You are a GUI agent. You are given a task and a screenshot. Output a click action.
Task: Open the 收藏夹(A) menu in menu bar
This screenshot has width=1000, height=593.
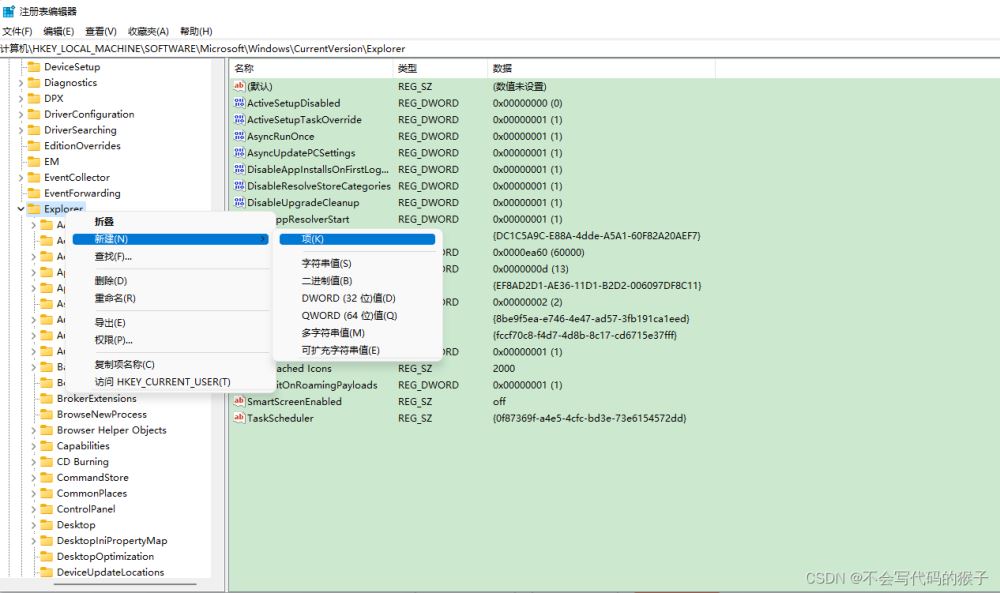pos(148,32)
